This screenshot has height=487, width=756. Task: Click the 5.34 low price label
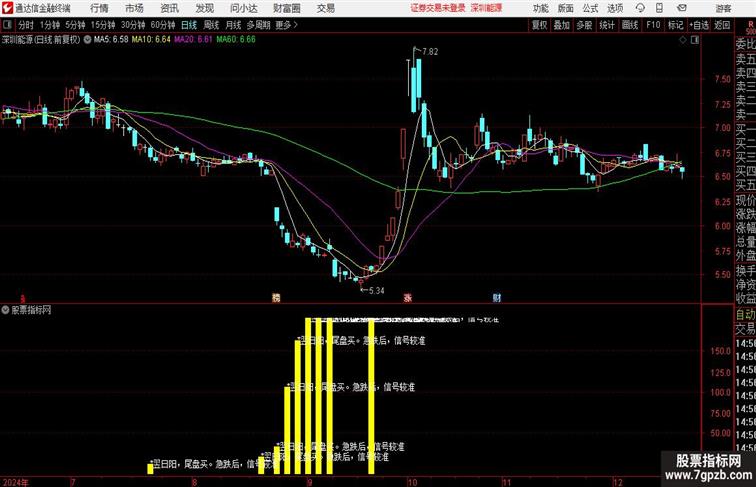coord(376,290)
